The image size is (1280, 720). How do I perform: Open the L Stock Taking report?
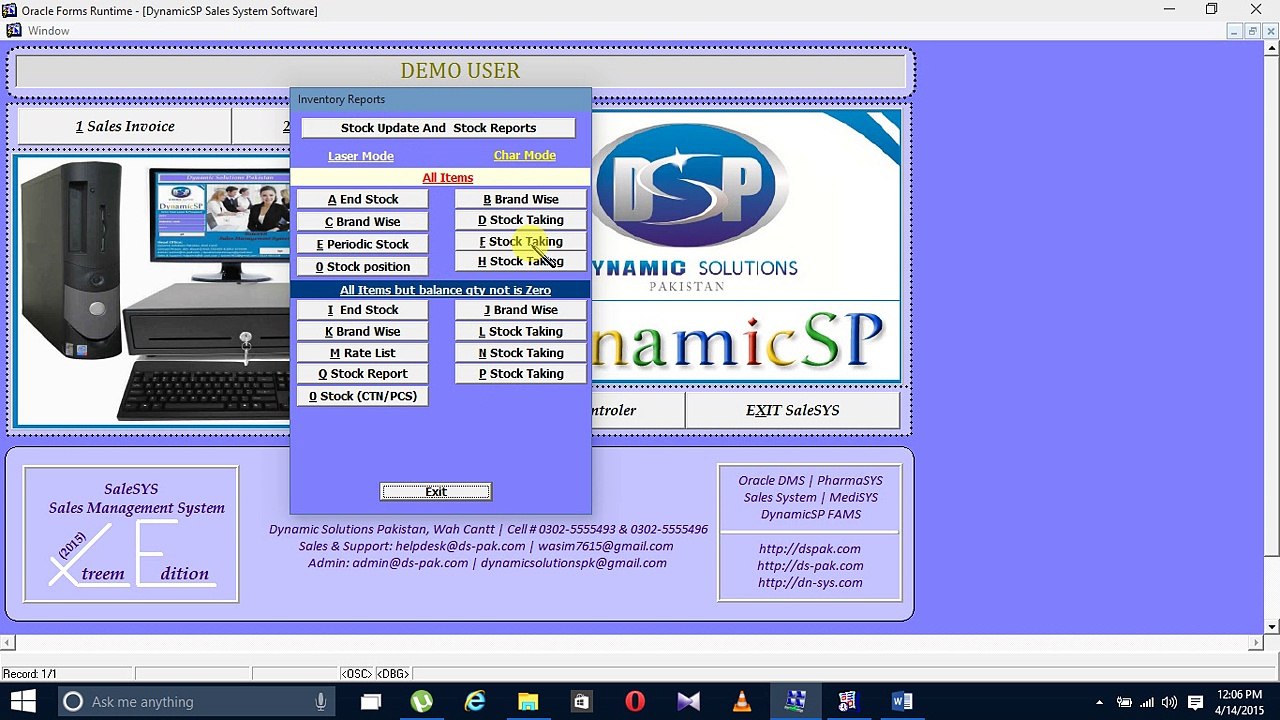pyautogui.click(x=521, y=332)
